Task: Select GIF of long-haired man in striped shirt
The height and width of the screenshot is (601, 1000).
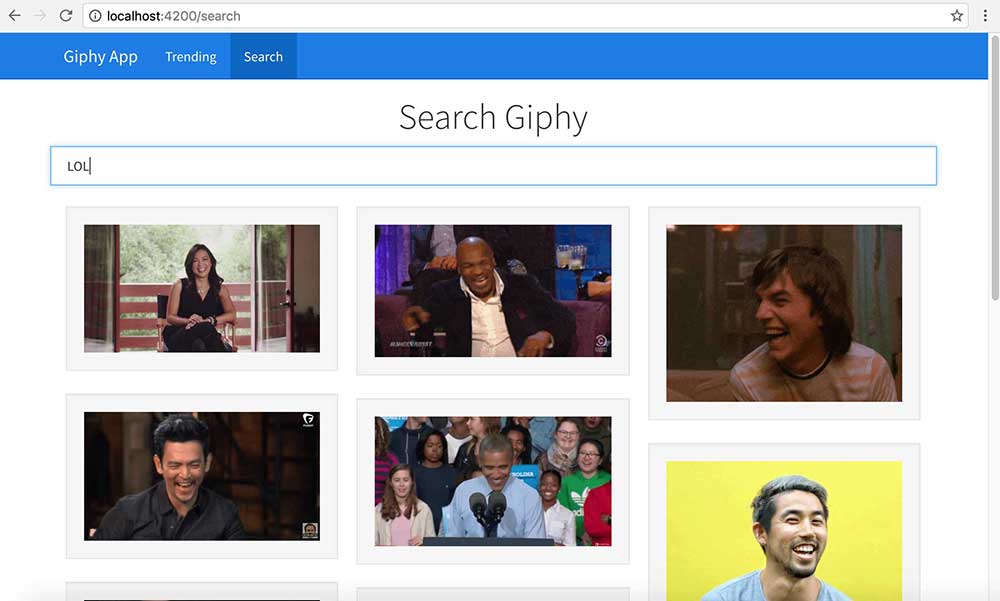Action: [783, 313]
